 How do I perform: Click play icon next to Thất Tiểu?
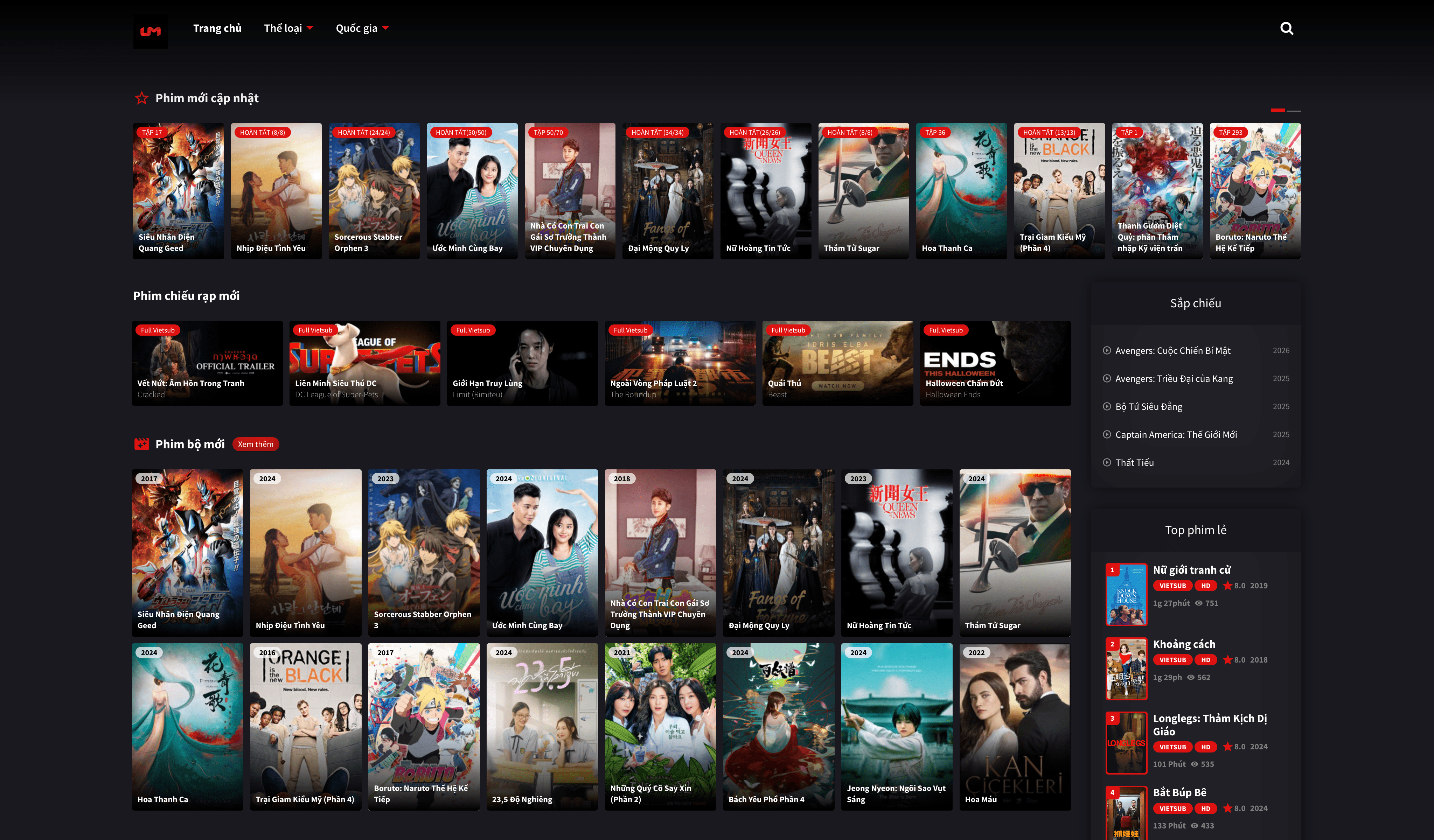pos(1107,462)
